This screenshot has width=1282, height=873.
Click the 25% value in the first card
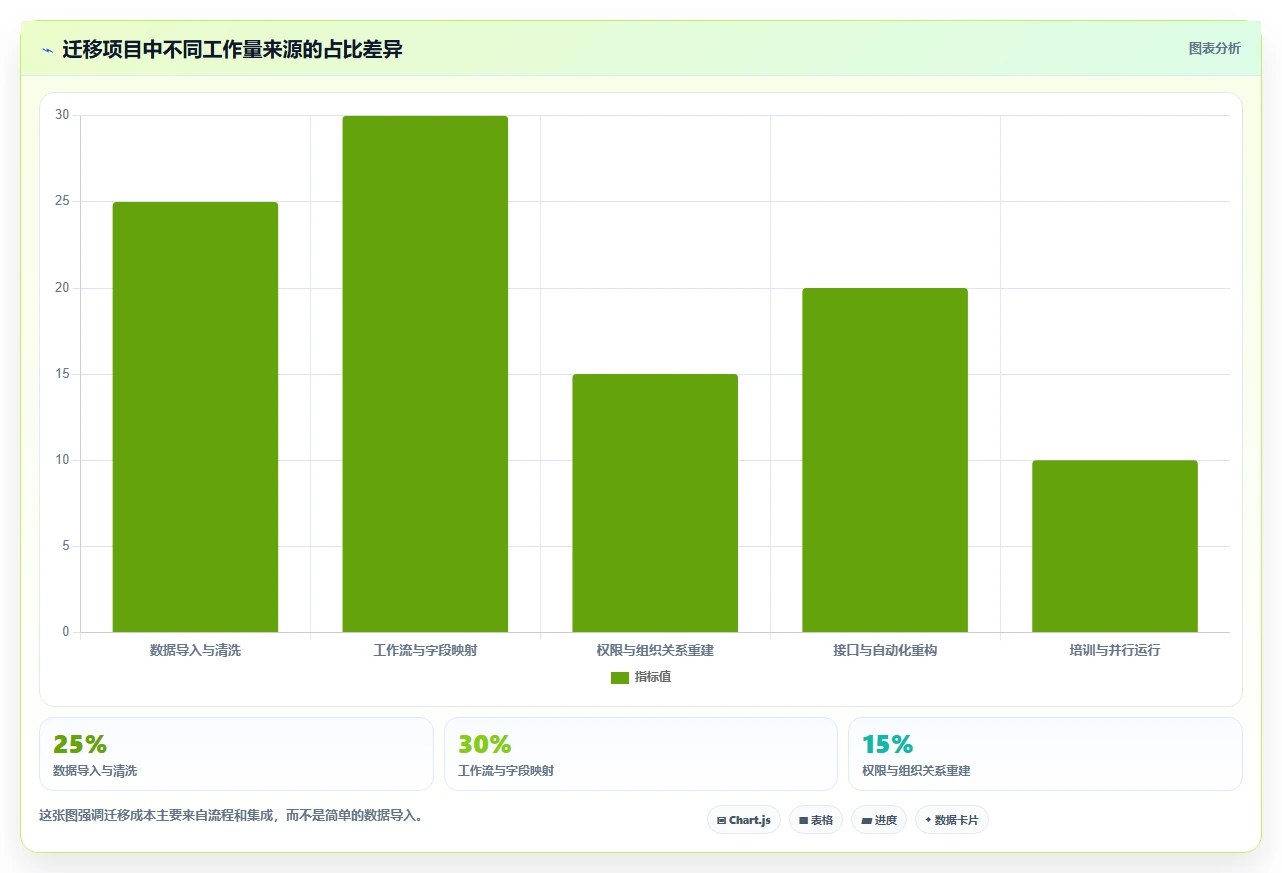point(80,744)
